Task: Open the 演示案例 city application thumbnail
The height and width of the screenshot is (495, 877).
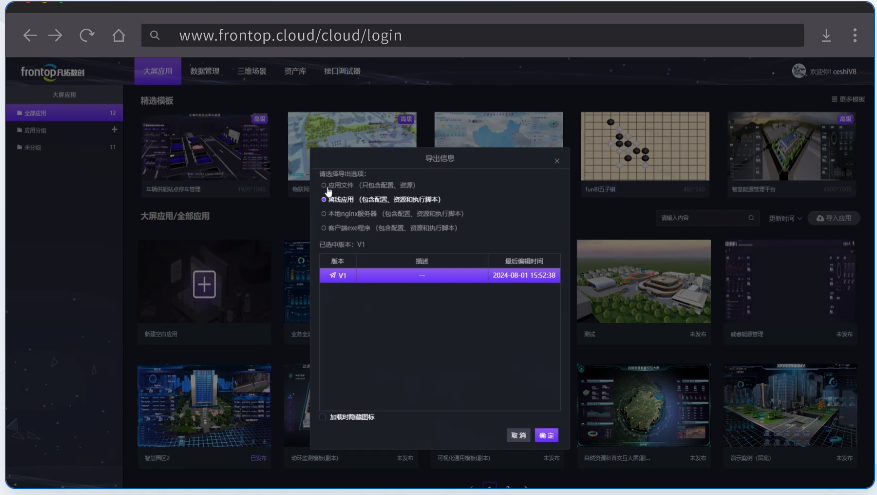Action: pyautogui.click(x=790, y=406)
